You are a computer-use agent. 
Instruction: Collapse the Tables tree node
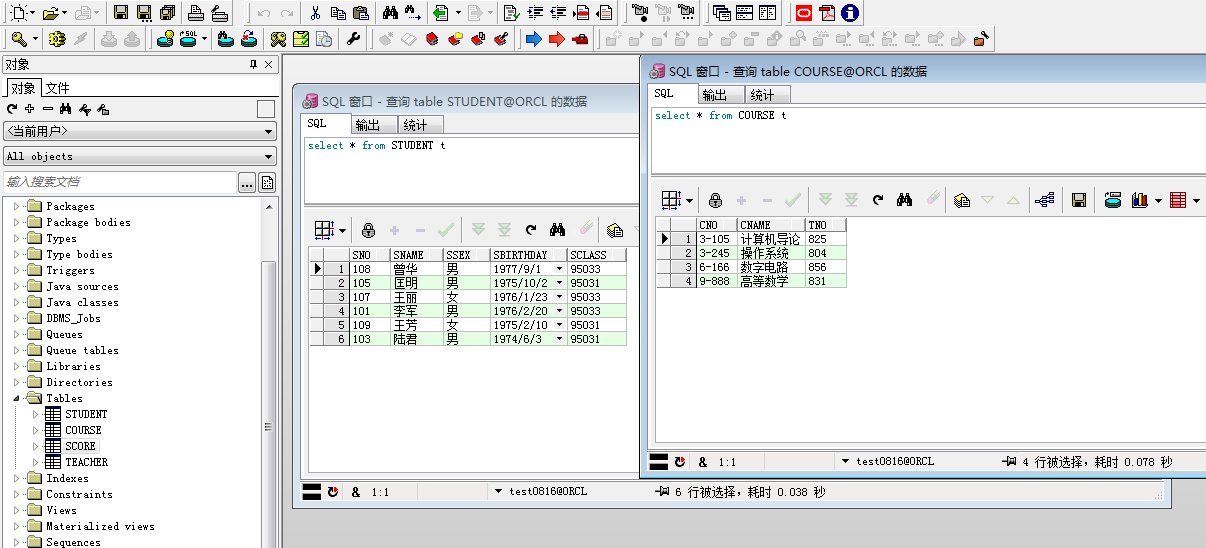(17, 398)
